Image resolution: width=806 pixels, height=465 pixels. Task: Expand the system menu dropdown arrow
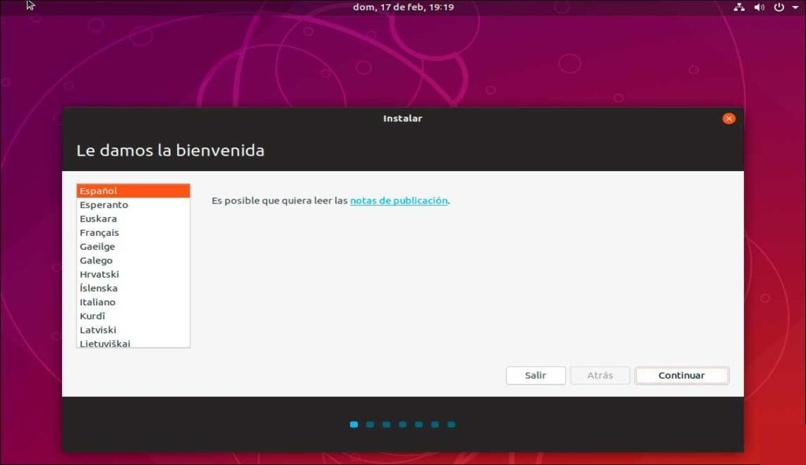coord(795,7)
